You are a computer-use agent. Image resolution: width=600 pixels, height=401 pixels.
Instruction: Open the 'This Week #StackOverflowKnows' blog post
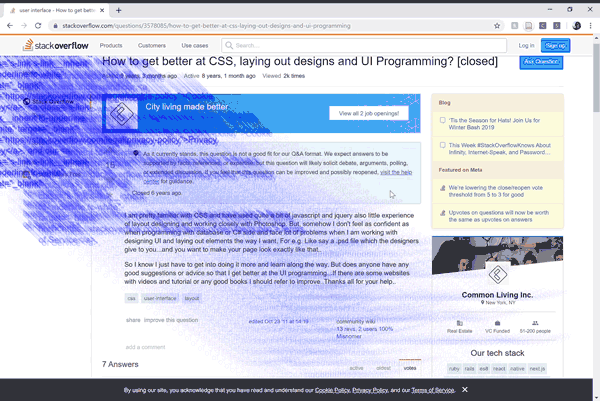(x=500, y=148)
